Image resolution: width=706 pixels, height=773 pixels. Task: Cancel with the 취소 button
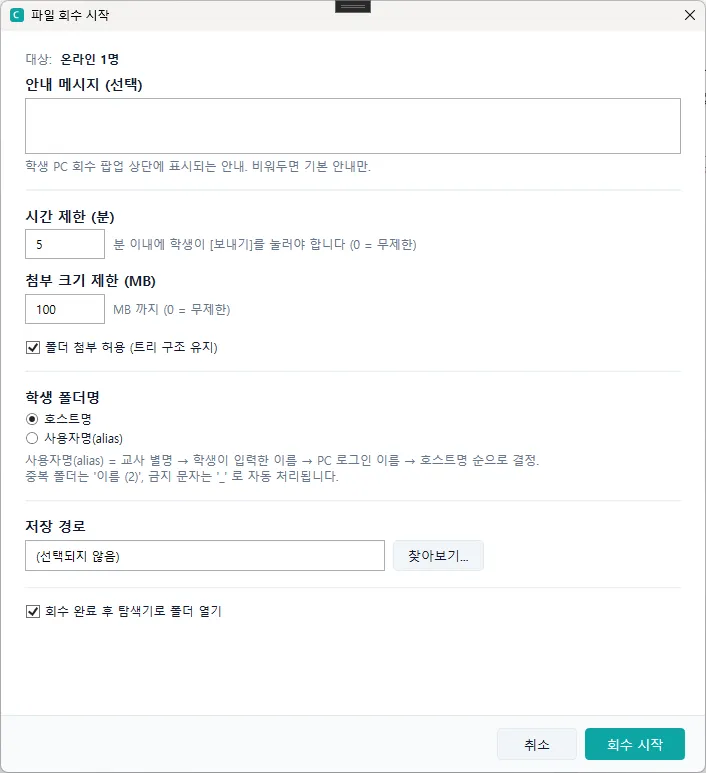tap(536, 744)
